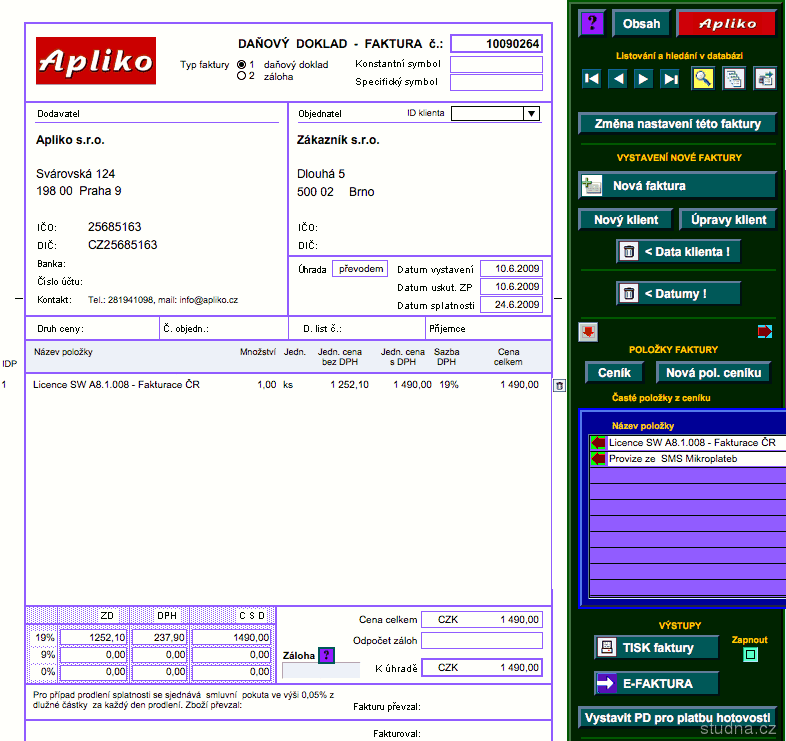This screenshot has height=741, width=786.
Task: Open the Obsah contents menu
Action: click(642, 24)
